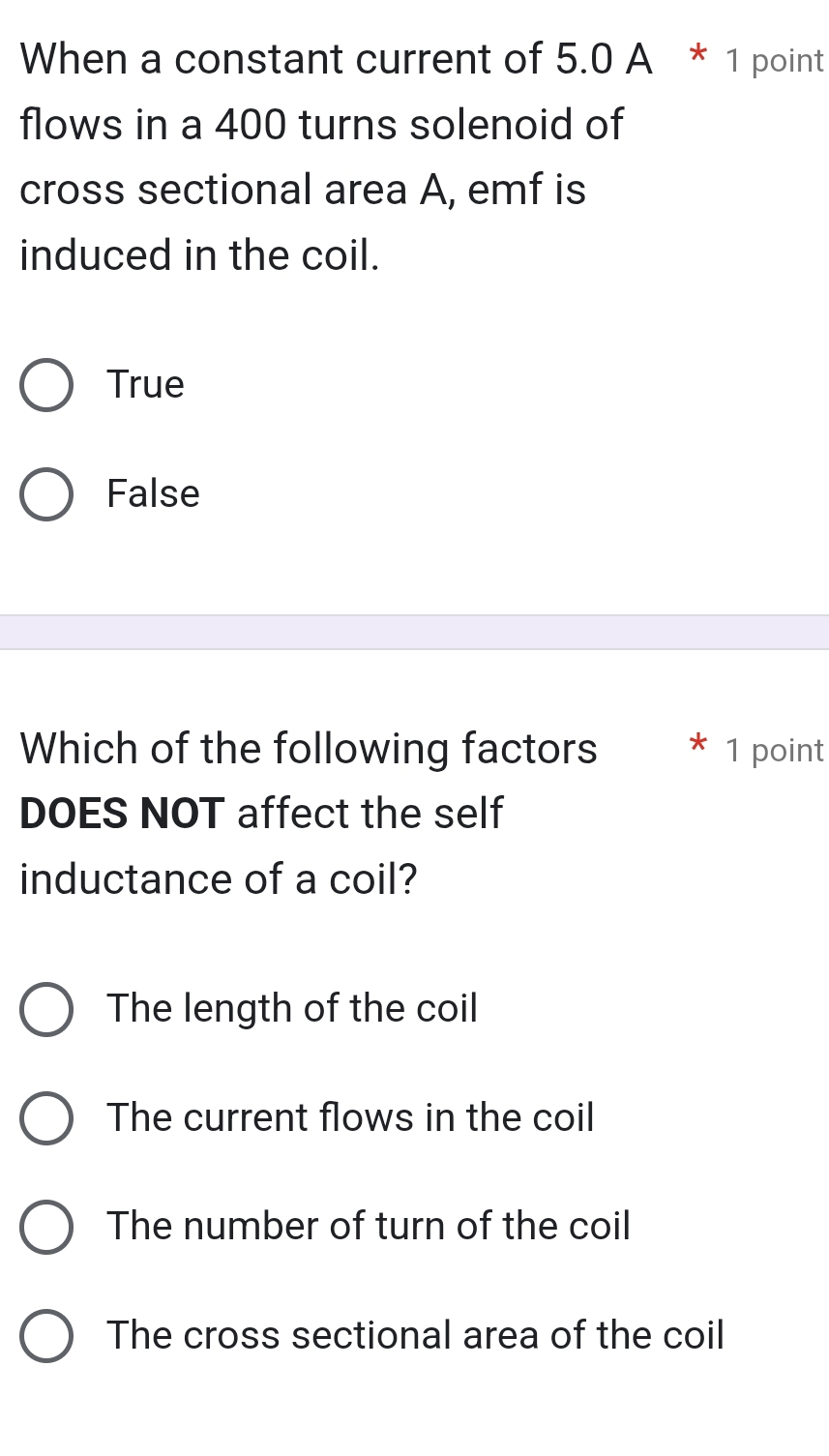
Task: Click the lavender divider band between questions
Action: (x=414, y=633)
